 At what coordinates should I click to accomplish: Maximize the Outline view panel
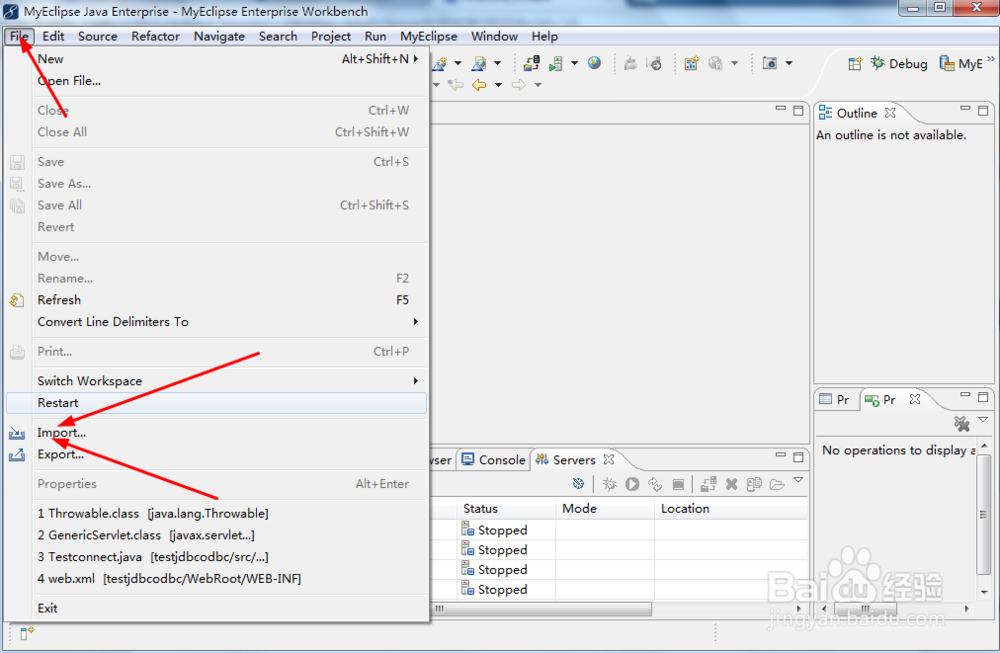pyautogui.click(x=983, y=110)
